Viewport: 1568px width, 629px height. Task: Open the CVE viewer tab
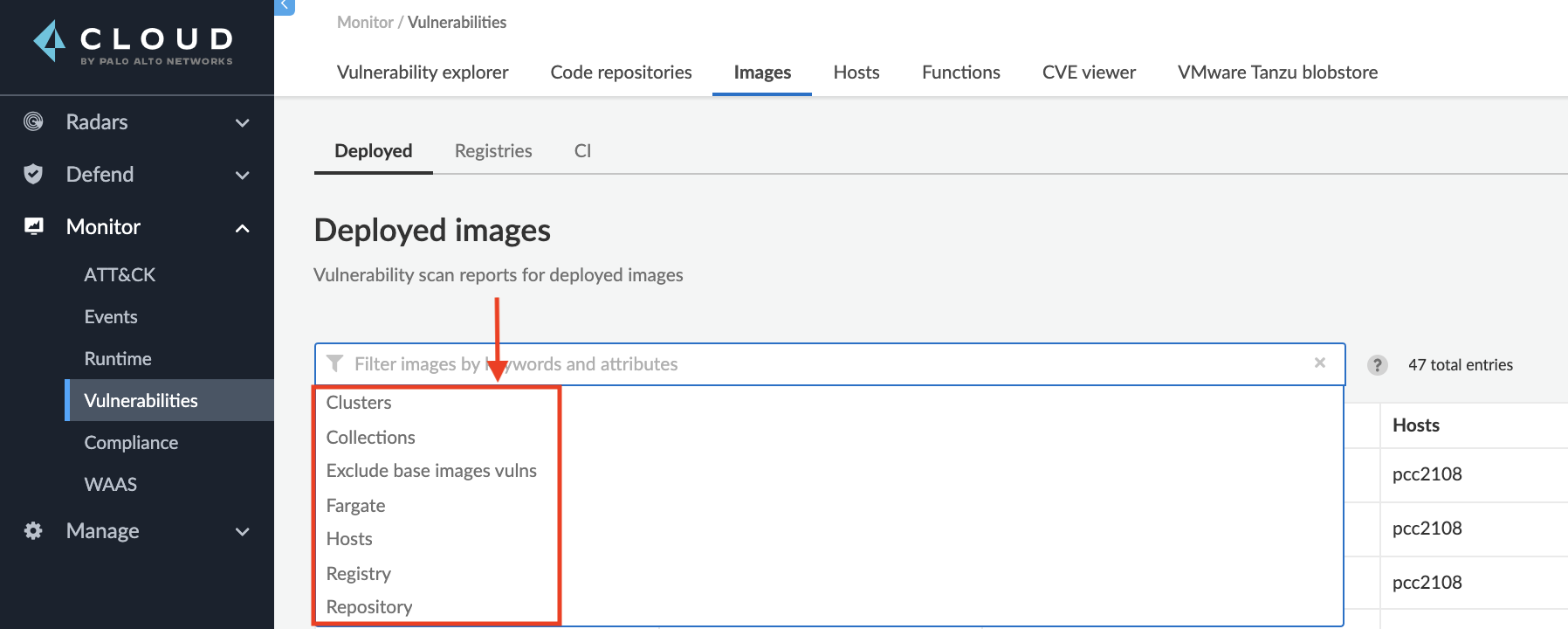point(1089,73)
